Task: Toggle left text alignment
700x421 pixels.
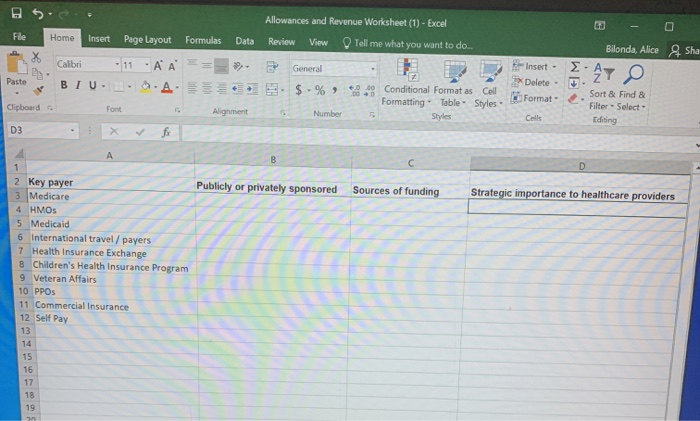Action: pos(192,88)
